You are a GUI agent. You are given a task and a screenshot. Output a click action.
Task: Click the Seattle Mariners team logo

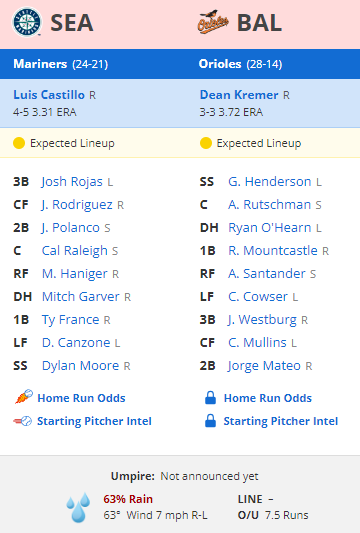tap(27, 22)
